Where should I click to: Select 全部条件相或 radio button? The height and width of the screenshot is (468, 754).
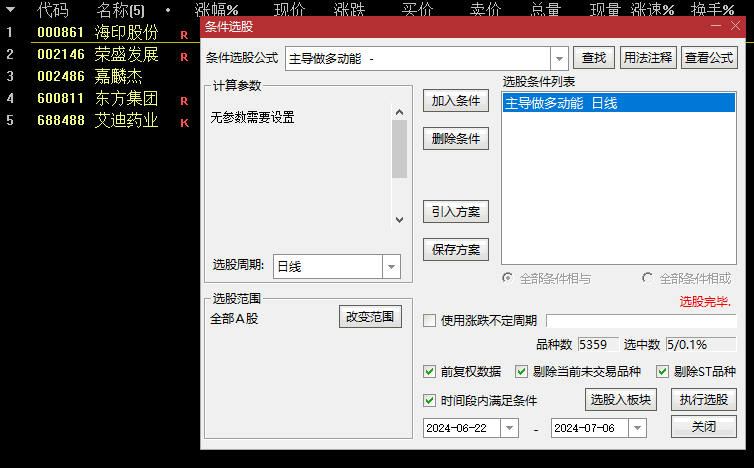coord(648,278)
